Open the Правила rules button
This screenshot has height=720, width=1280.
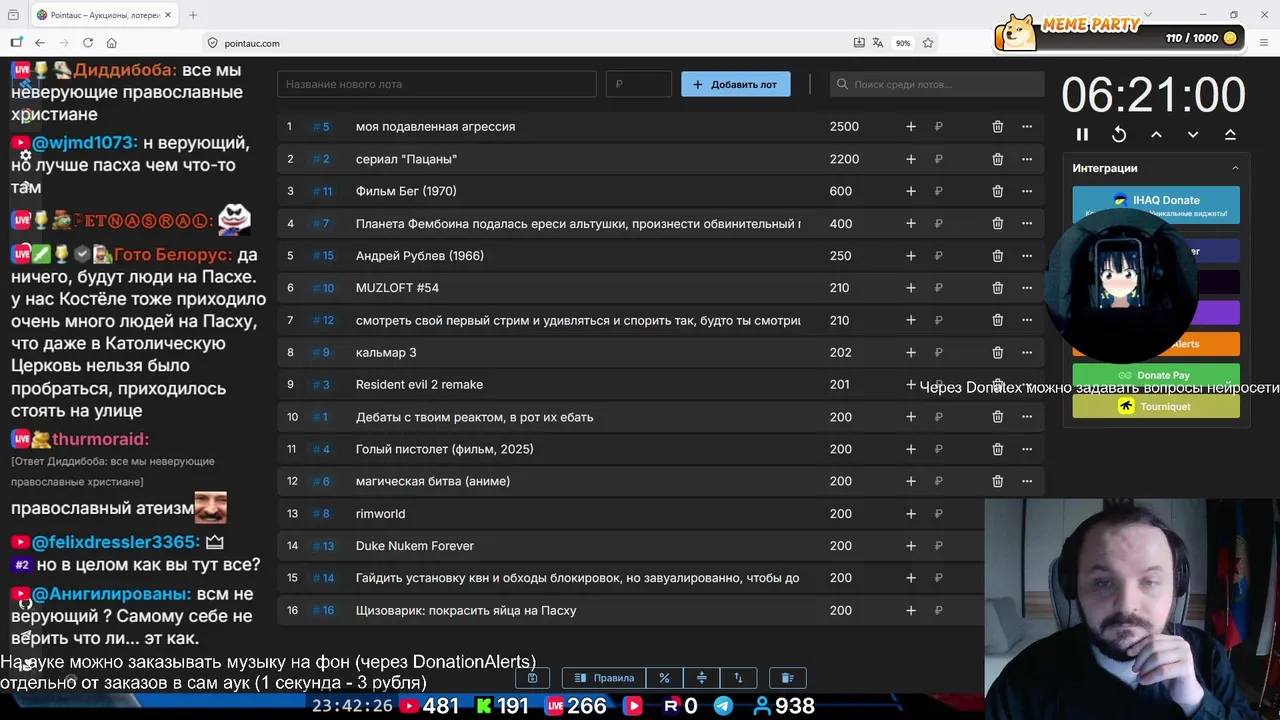coord(604,678)
